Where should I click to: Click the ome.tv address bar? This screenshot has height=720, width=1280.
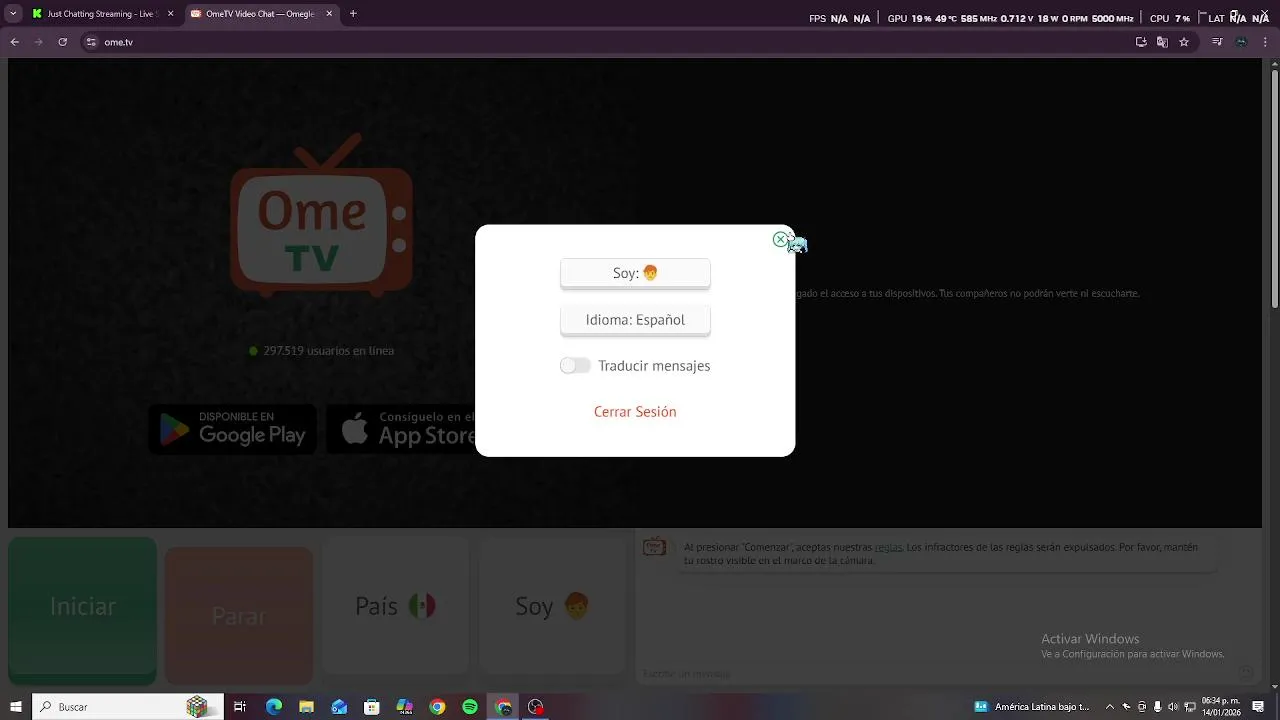pyautogui.click(x=600, y=42)
